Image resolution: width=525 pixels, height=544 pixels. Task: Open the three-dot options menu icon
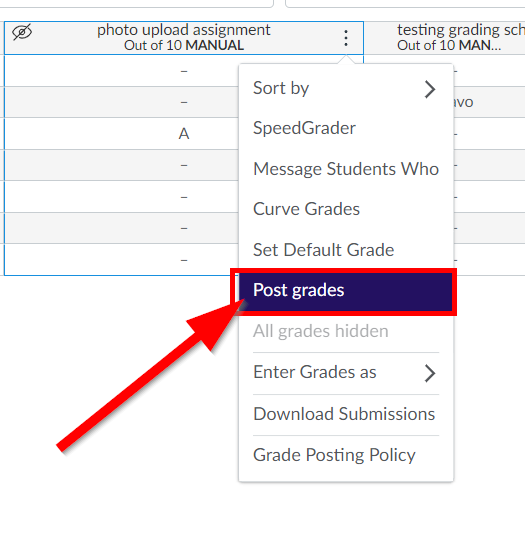[x=346, y=38]
